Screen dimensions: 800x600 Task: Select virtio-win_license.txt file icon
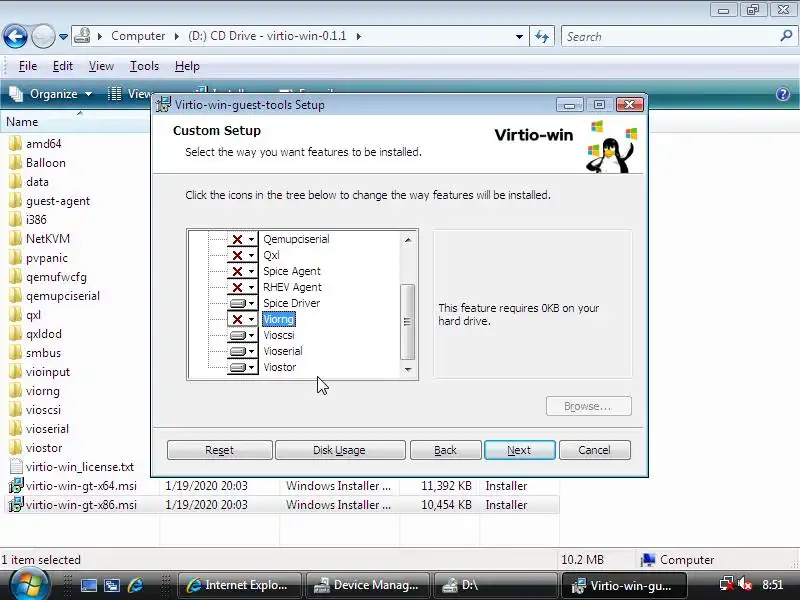16,467
